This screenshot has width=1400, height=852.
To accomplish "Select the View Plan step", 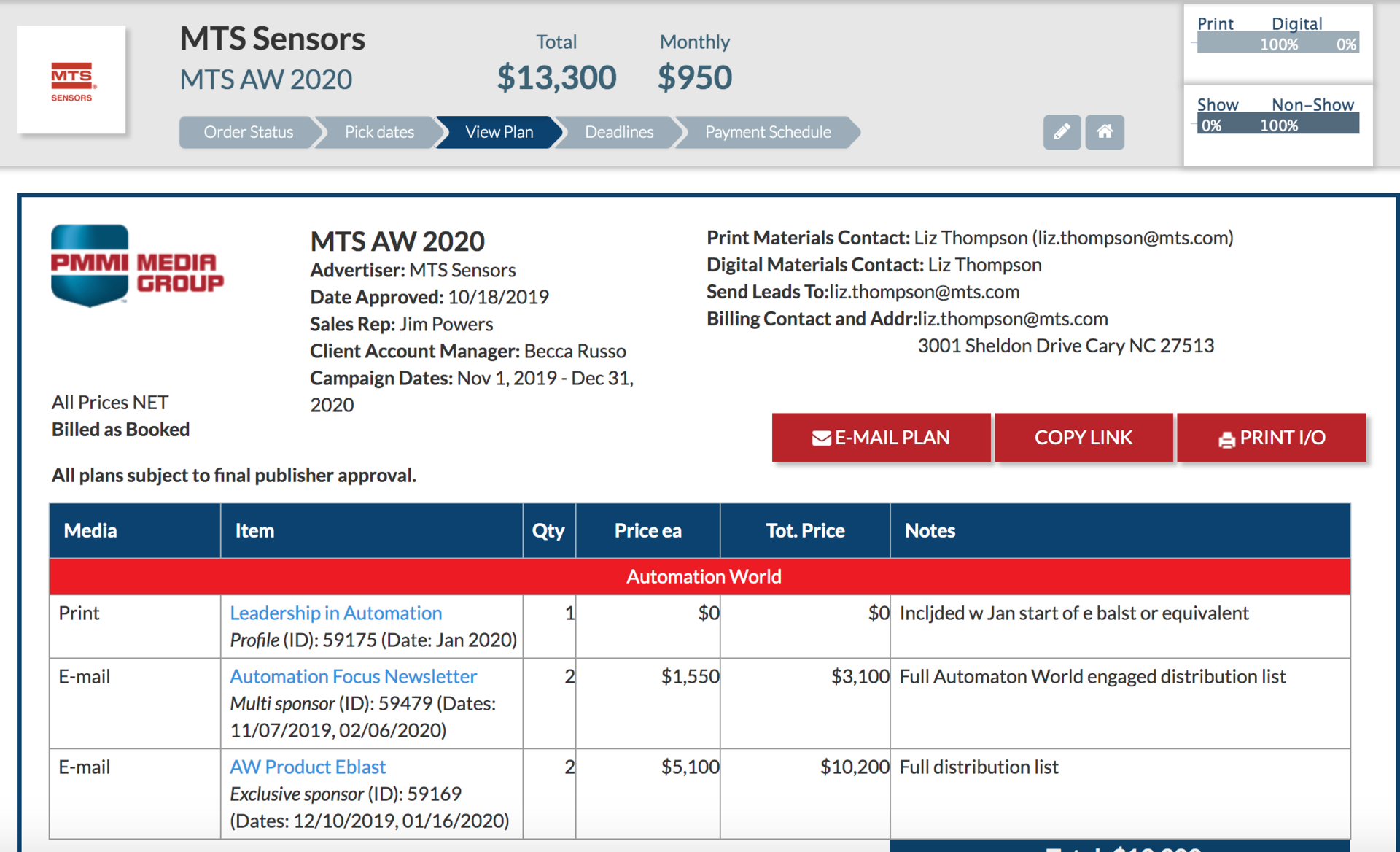I will click(x=499, y=132).
